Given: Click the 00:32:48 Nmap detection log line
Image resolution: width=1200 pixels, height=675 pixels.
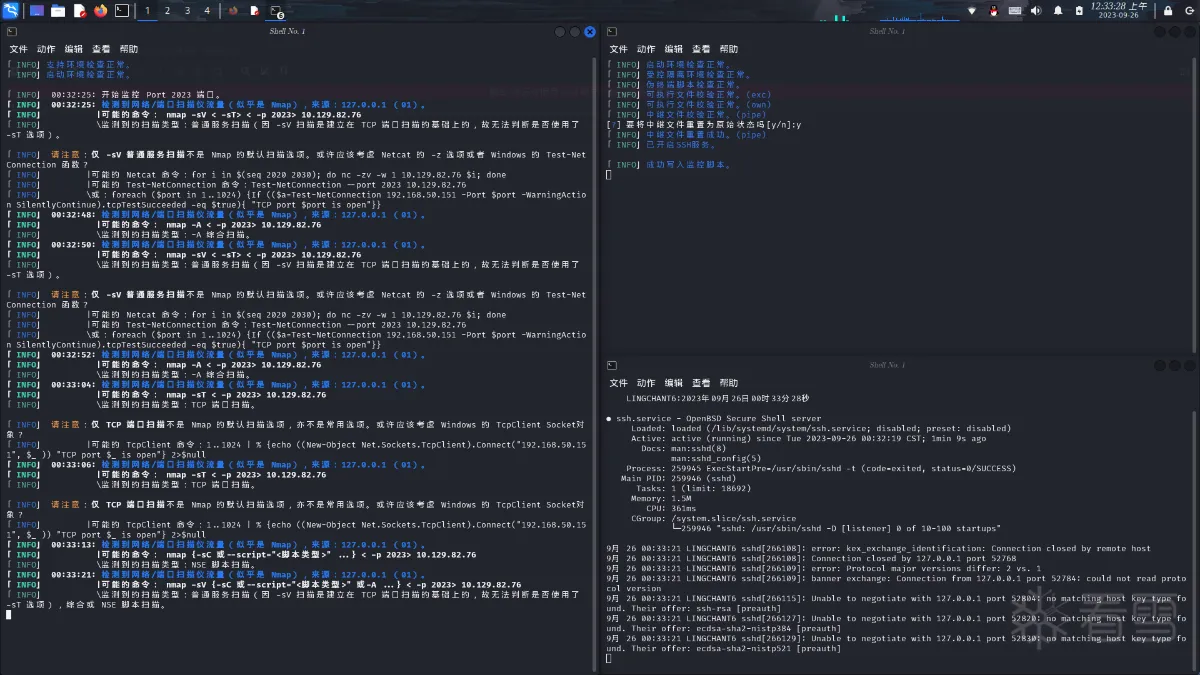Looking at the screenshot, I should [x=218, y=215].
